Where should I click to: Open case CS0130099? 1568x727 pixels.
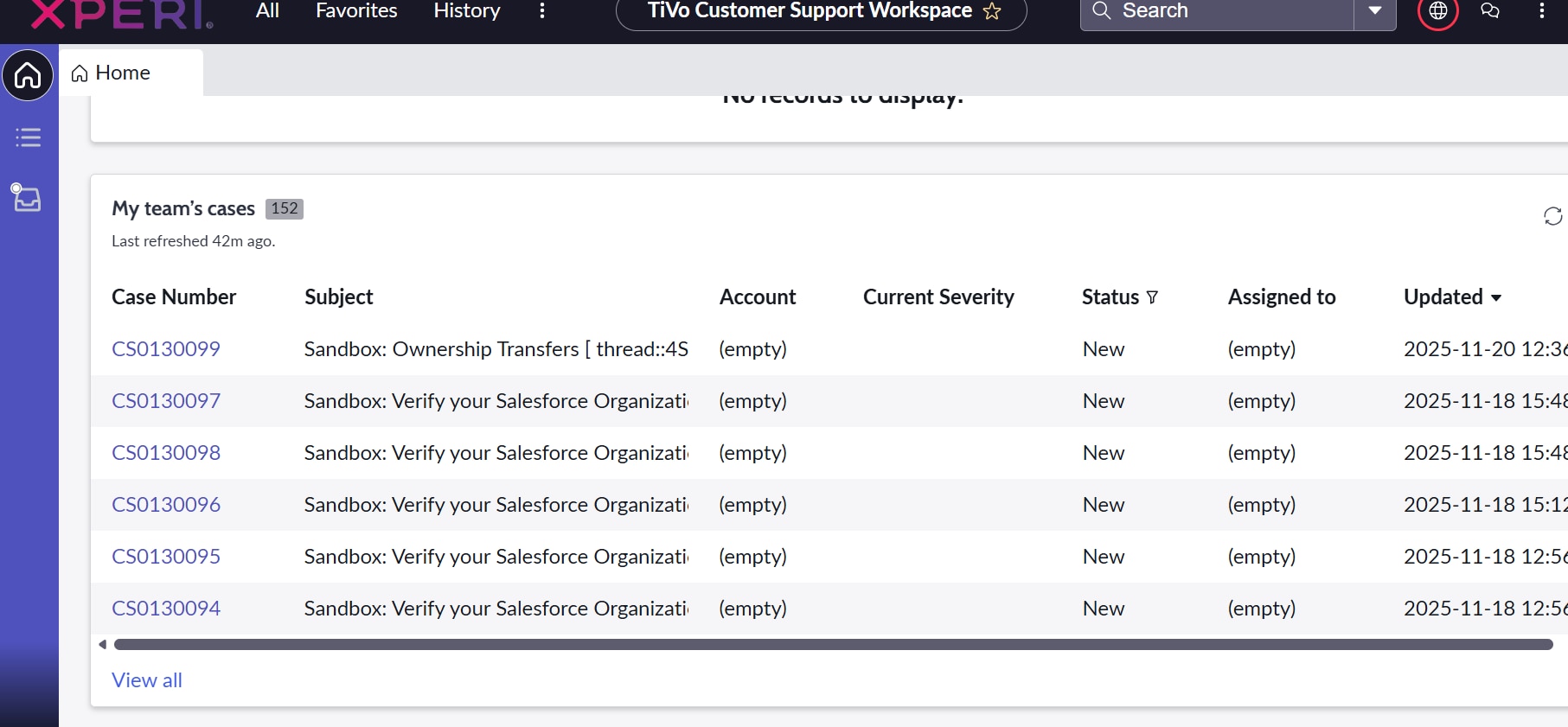(166, 349)
